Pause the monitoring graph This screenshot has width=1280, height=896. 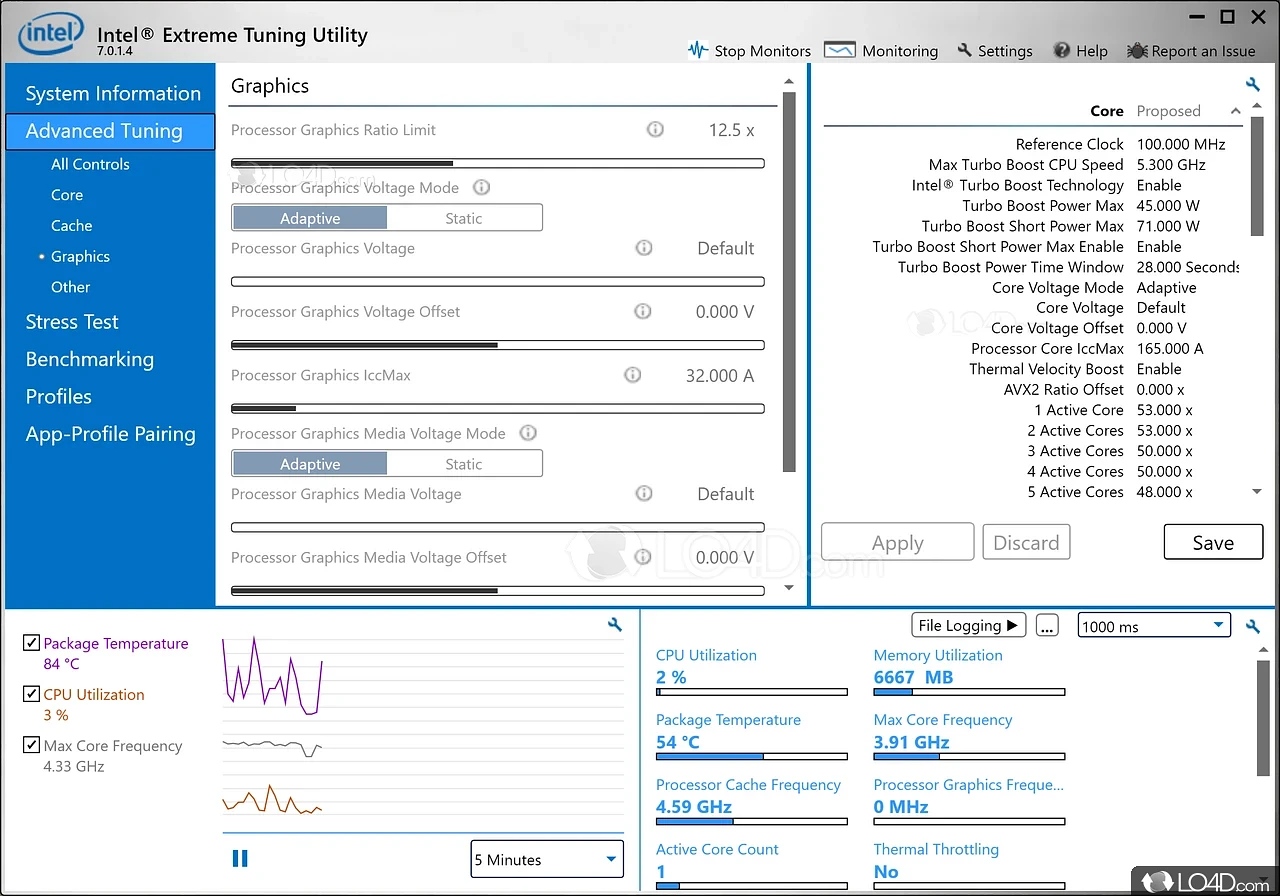click(240, 858)
